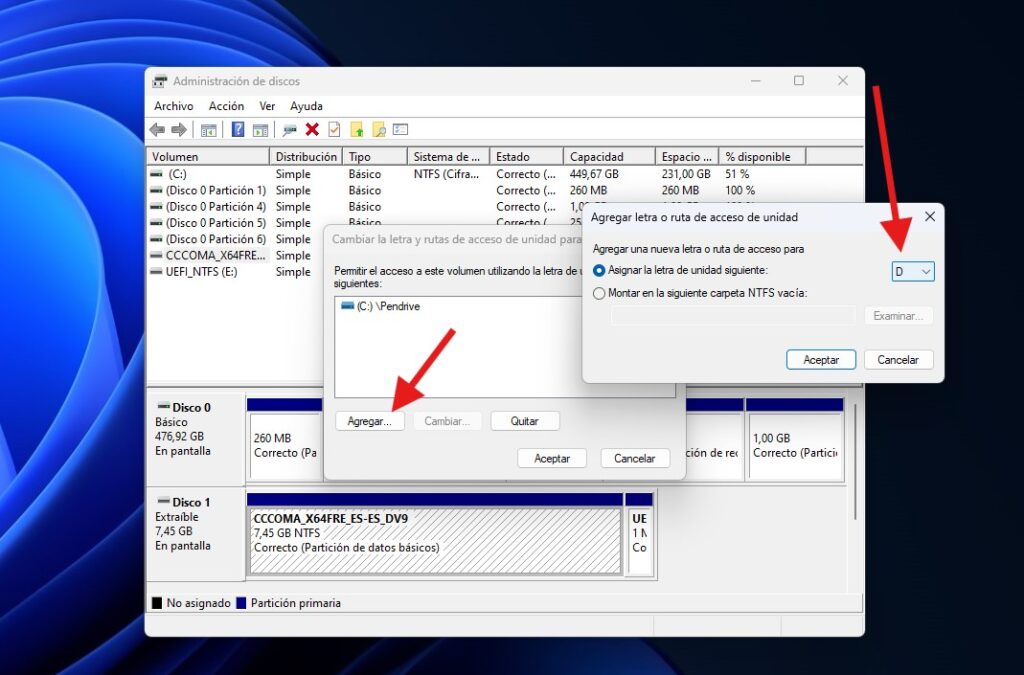The height and width of the screenshot is (675, 1024).
Task: Click Cancelar in Agregar letra dialog
Action: tap(898, 360)
